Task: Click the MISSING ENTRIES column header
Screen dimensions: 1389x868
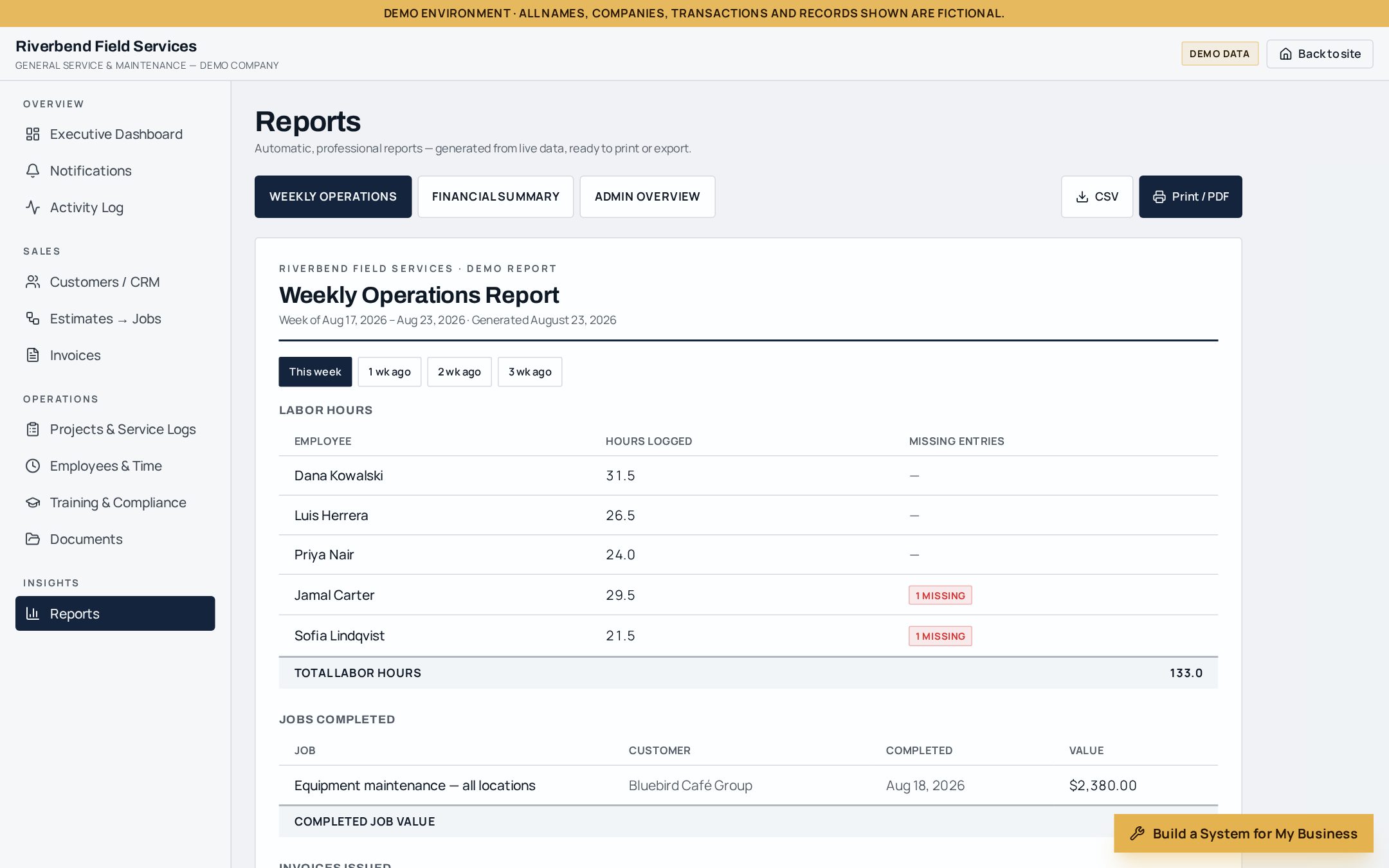Action: point(956,441)
